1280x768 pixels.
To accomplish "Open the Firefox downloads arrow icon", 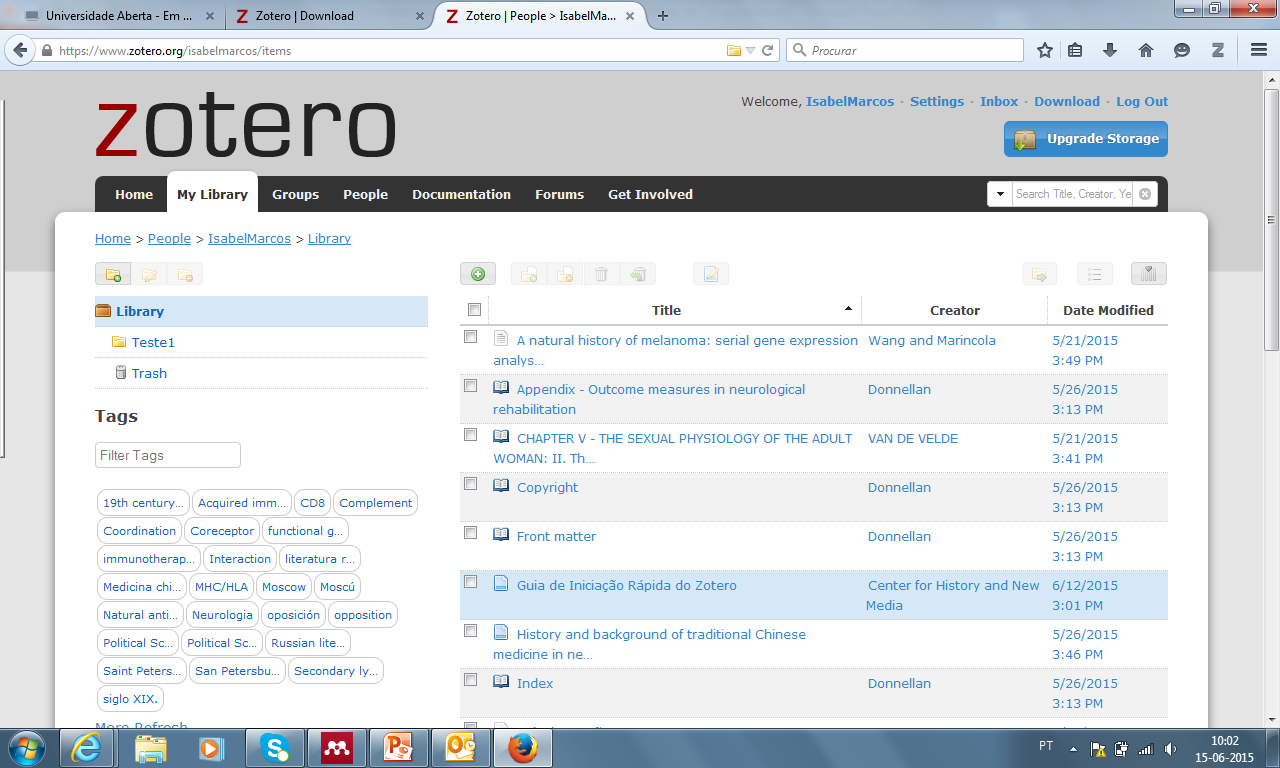I will click(1110, 50).
